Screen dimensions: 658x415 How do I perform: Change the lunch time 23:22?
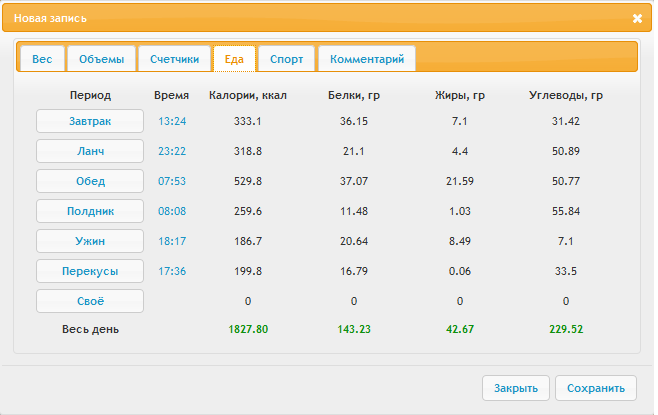(172, 151)
